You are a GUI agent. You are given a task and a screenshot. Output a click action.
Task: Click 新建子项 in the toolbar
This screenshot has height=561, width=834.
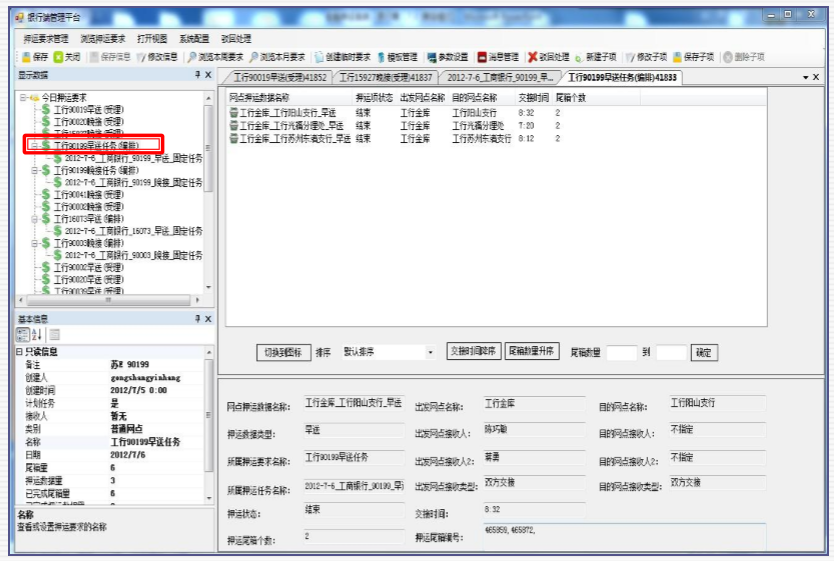click(x=595, y=57)
